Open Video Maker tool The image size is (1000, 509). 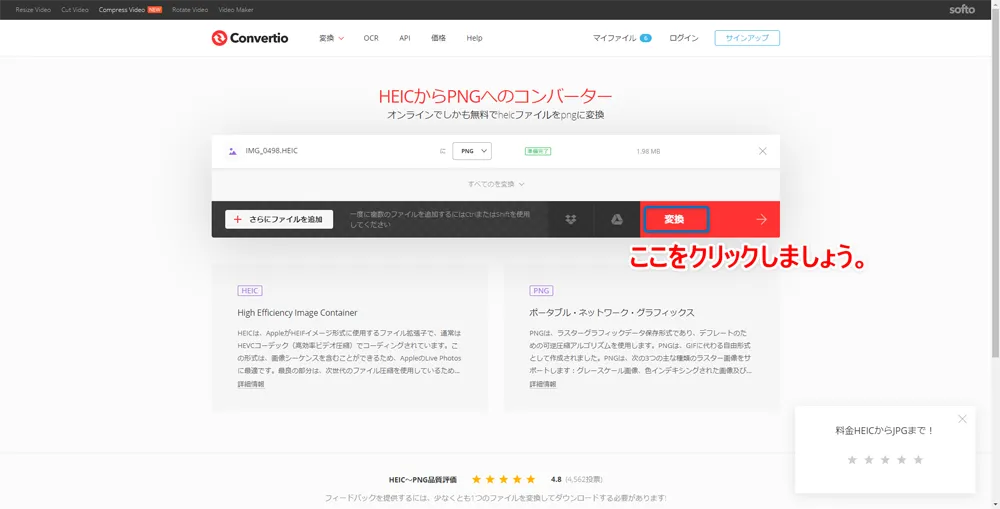(x=236, y=10)
